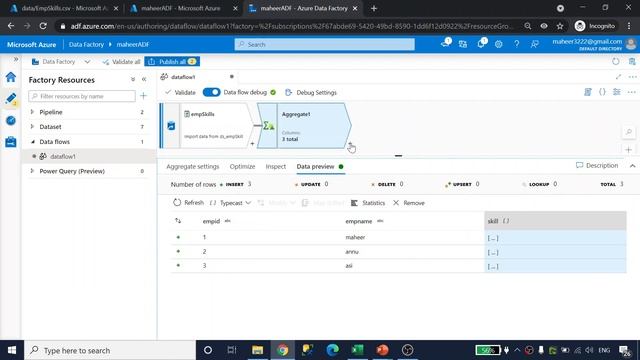
Task: Click the maheer cell
Action: tap(355, 237)
